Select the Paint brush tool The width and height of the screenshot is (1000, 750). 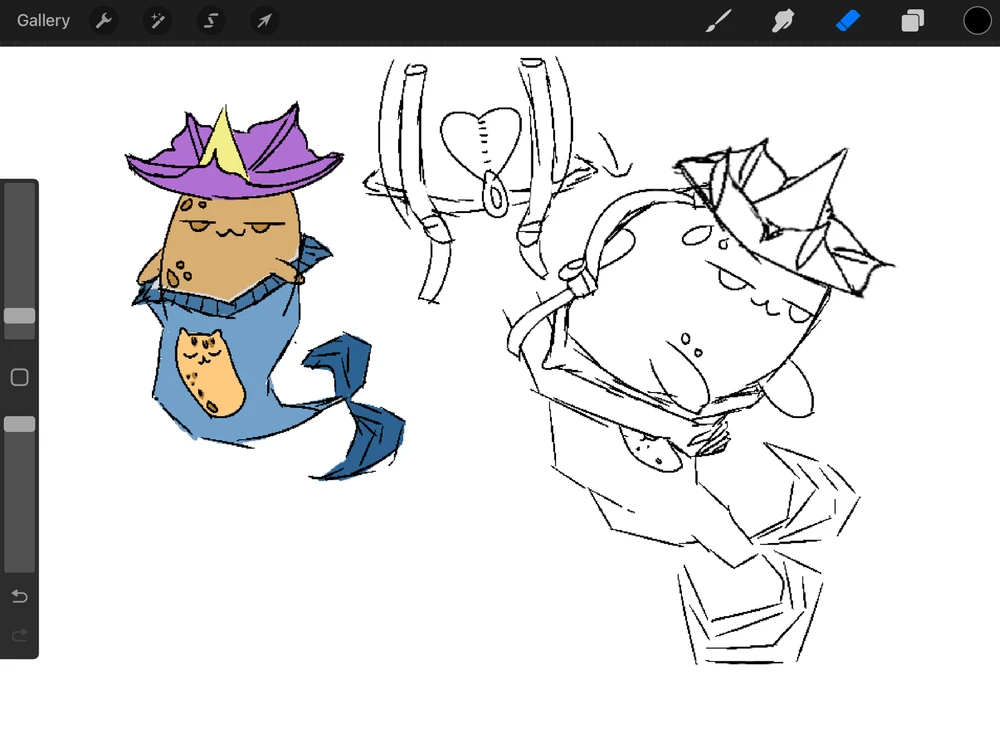(719, 21)
